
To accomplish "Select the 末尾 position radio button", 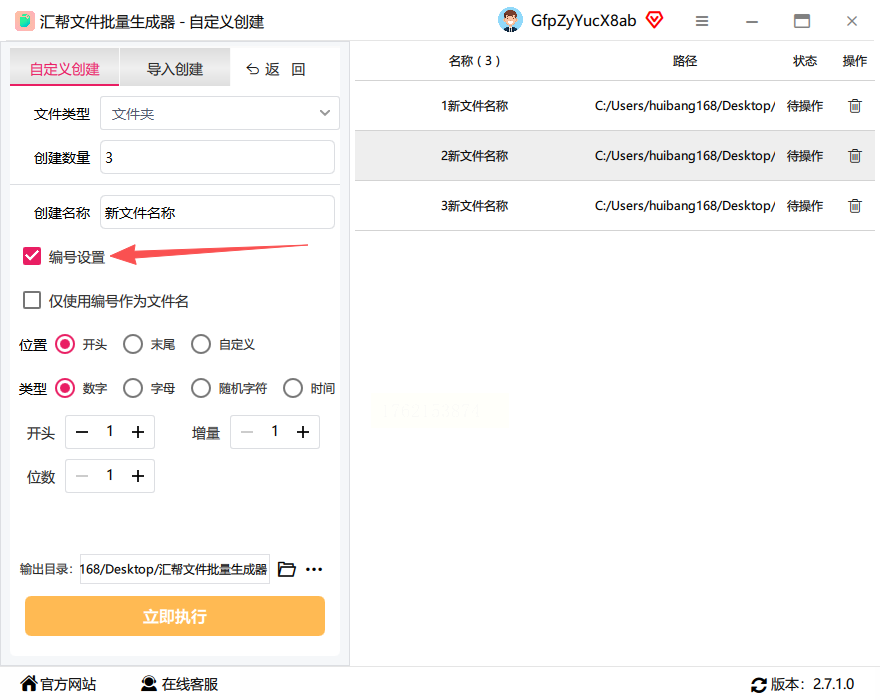I will click(133, 344).
